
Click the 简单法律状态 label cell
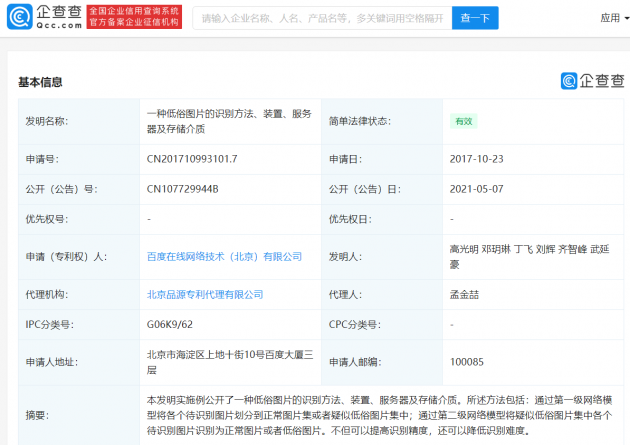(x=382, y=121)
